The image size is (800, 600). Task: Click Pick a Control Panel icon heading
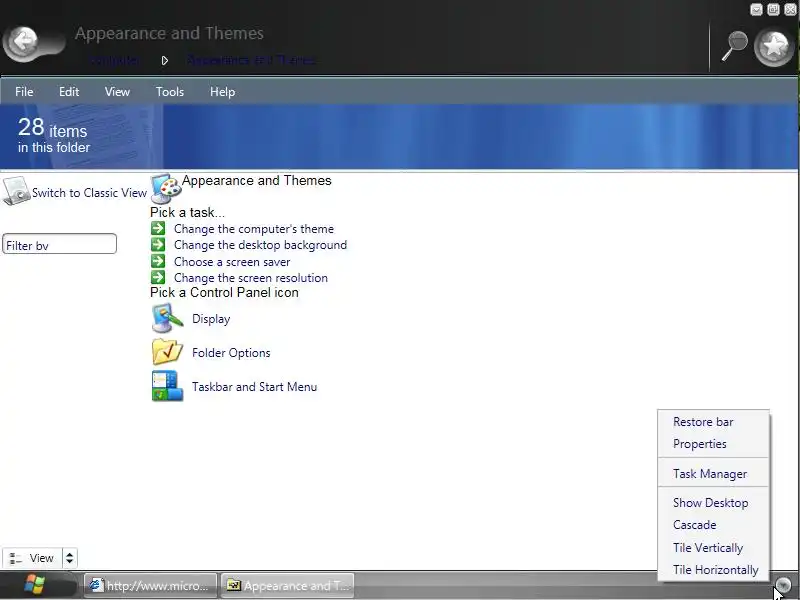[224, 292]
